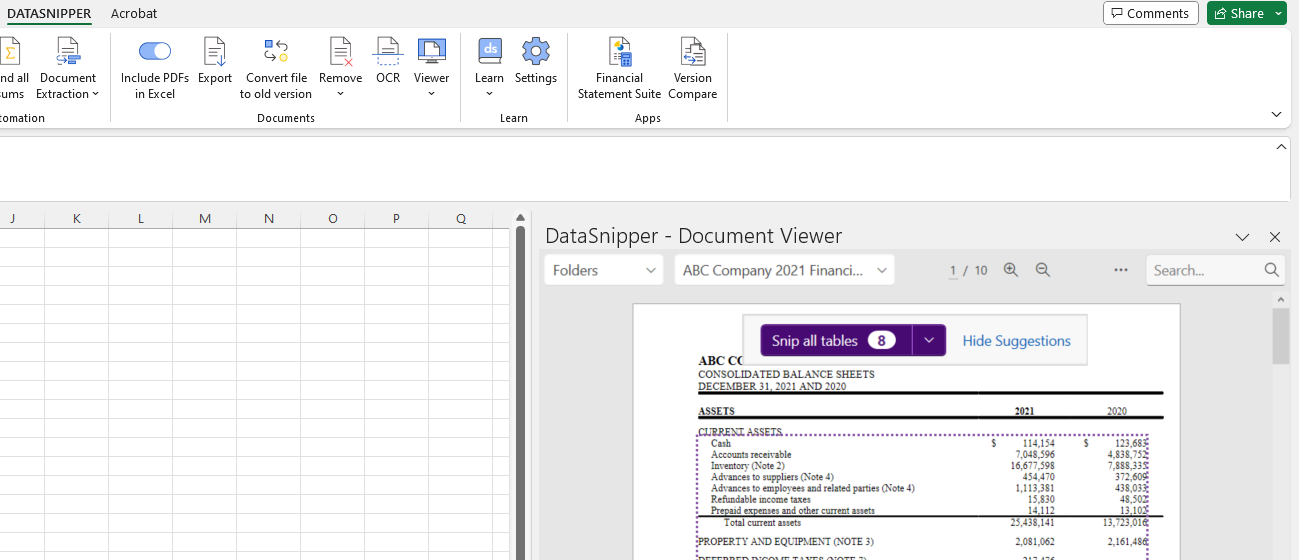1299x560 pixels.
Task: Open the ABC Company 2021 document dropdown
Action: click(x=784, y=270)
